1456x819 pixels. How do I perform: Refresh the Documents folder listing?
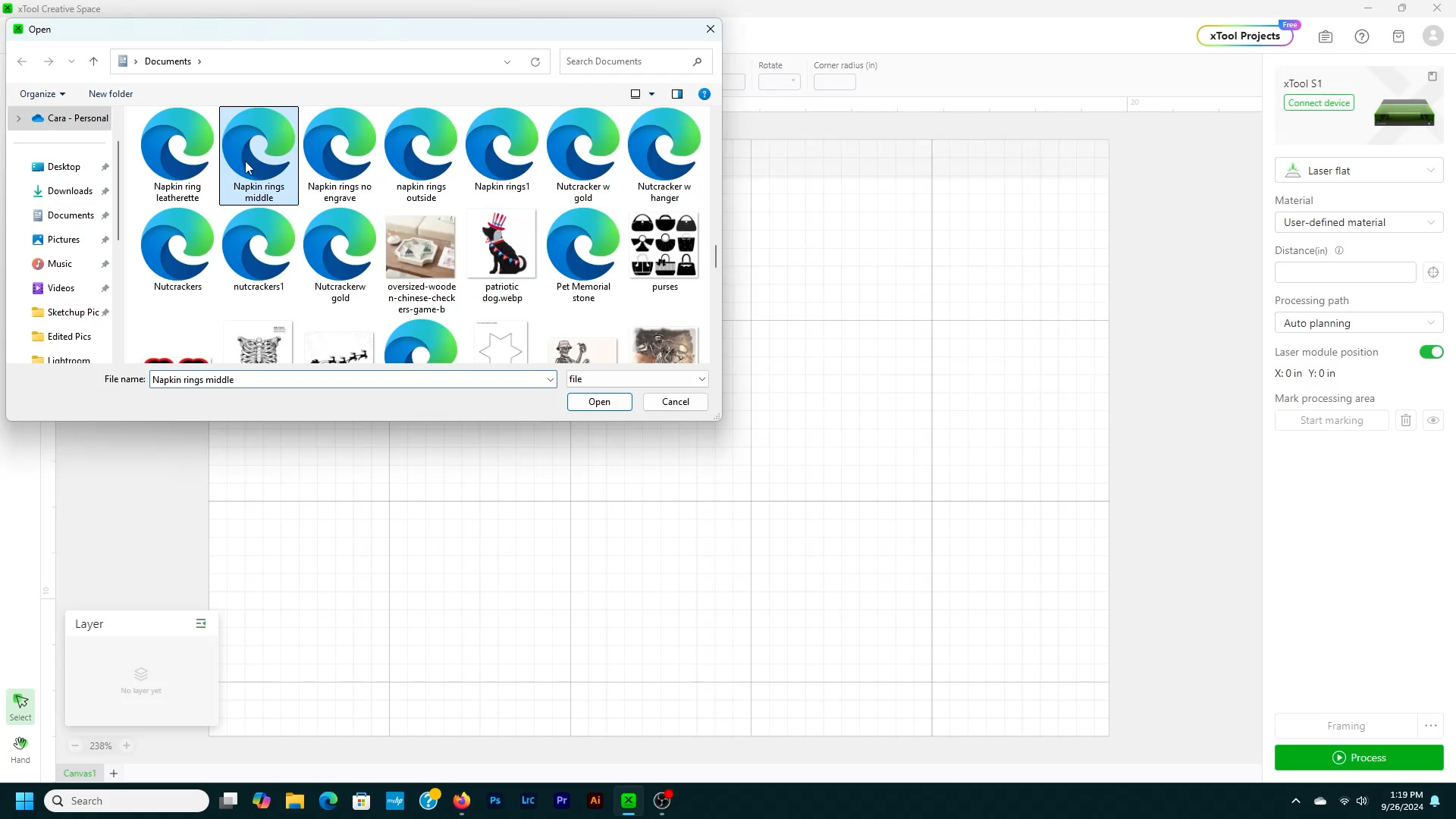[x=535, y=61]
